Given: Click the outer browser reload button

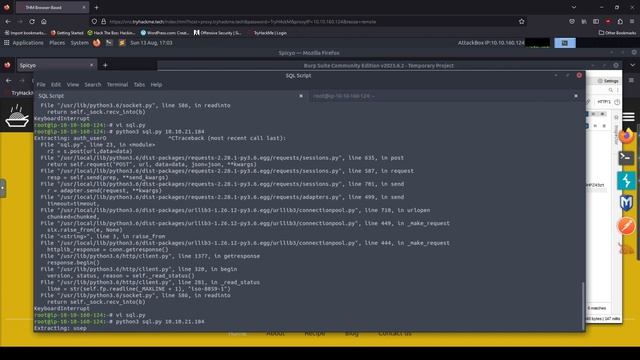Looking at the screenshot, I should [32, 21].
